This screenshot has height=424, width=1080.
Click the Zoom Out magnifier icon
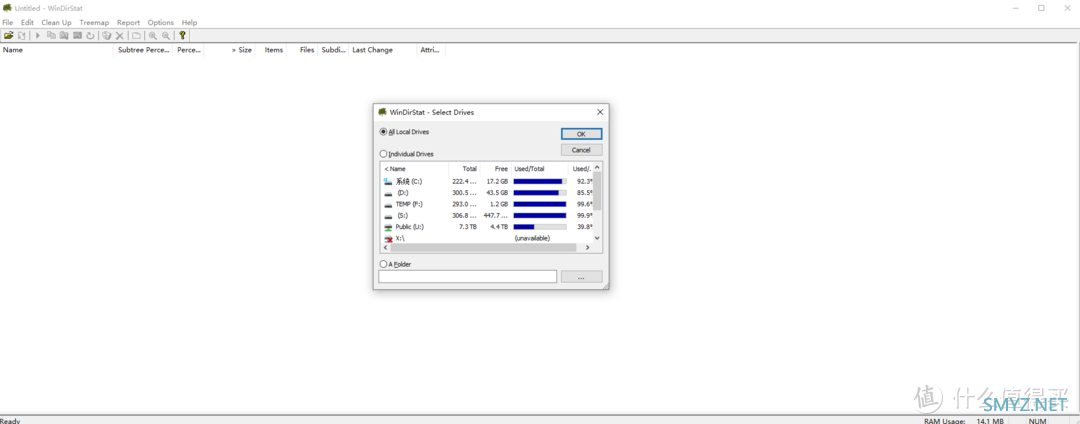pyautogui.click(x=166, y=35)
